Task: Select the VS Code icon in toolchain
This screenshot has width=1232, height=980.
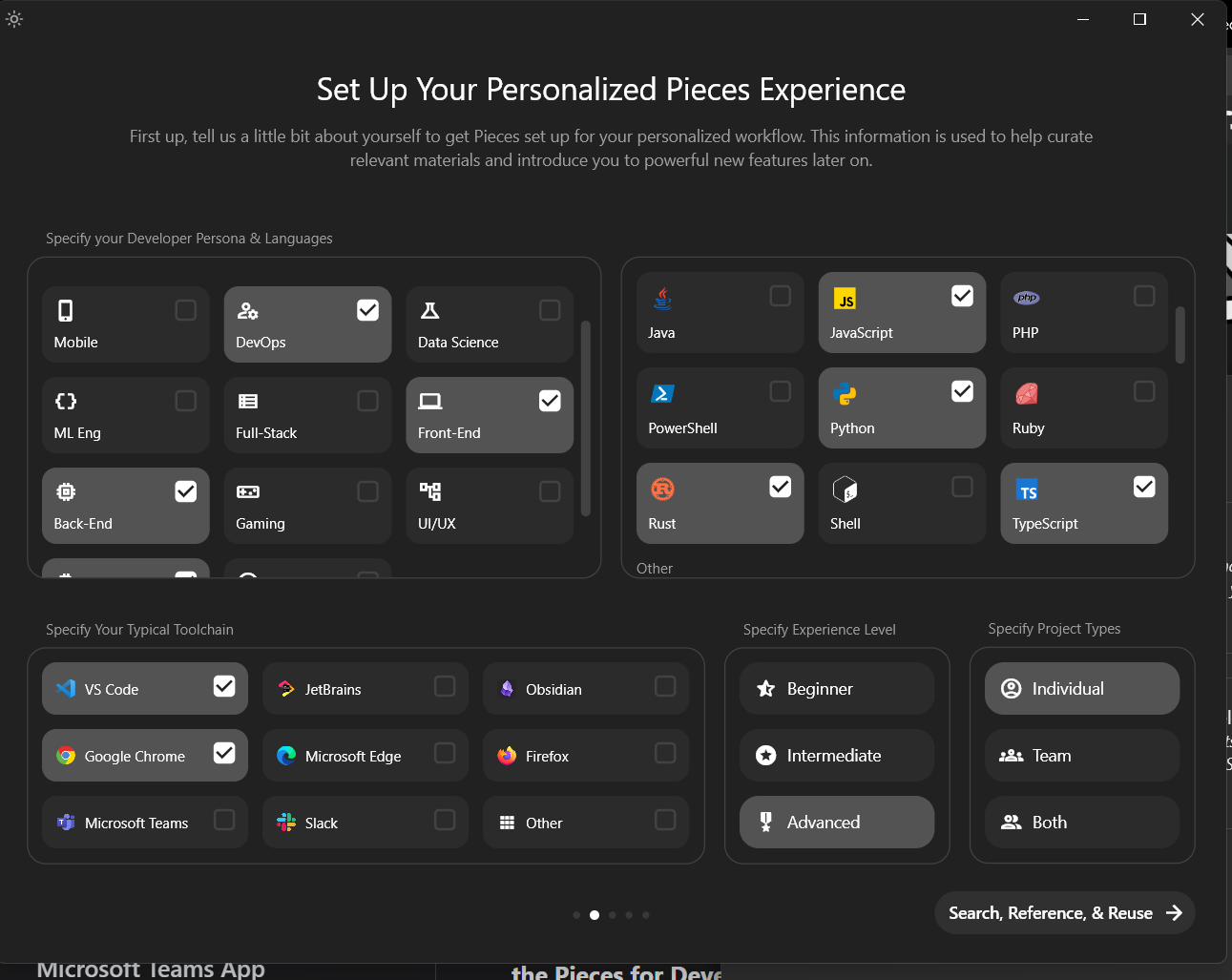Action: pos(66,688)
